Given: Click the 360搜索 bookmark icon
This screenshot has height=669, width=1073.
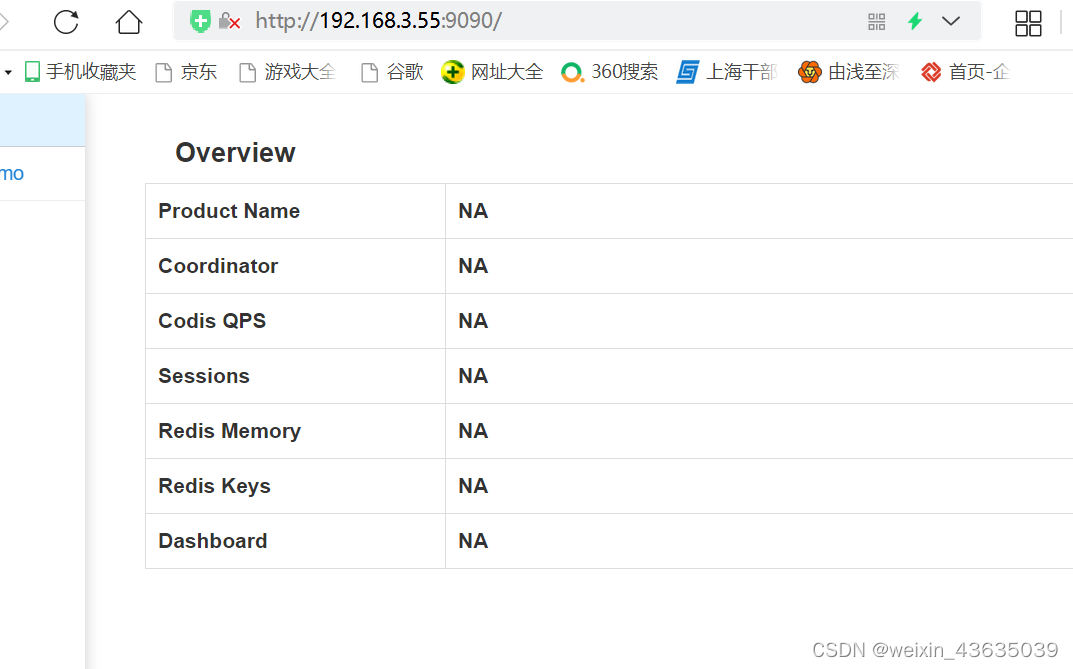Looking at the screenshot, I should (572, 71).
